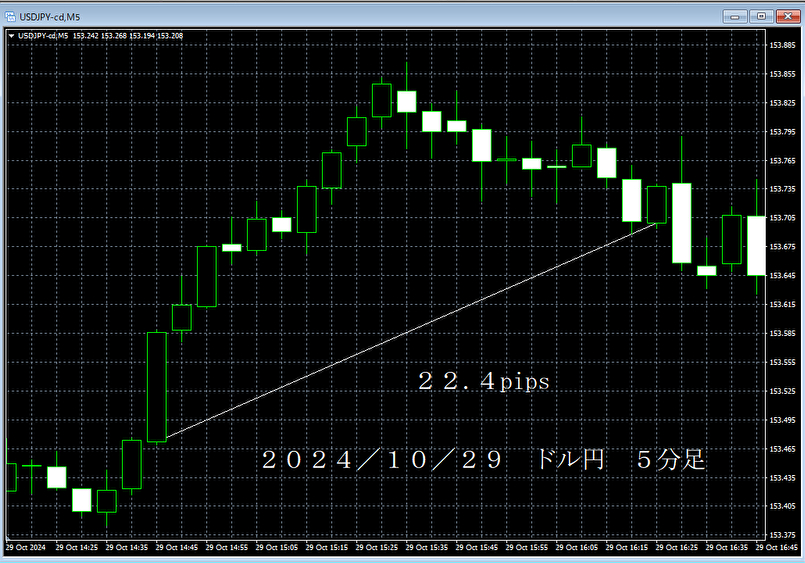
Task: Click the 153.525 price on the axis
Action: (782, 391)
